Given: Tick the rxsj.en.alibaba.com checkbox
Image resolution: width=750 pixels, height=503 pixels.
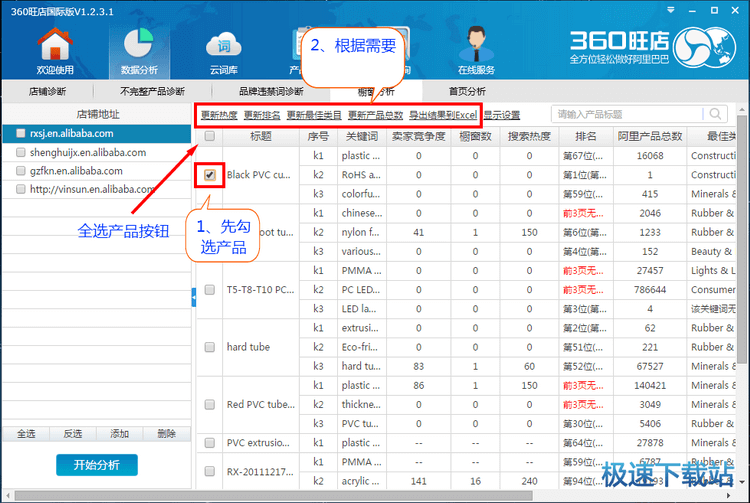Looking at the screenshot, I should pyautogui.click(x=21, y=133).
